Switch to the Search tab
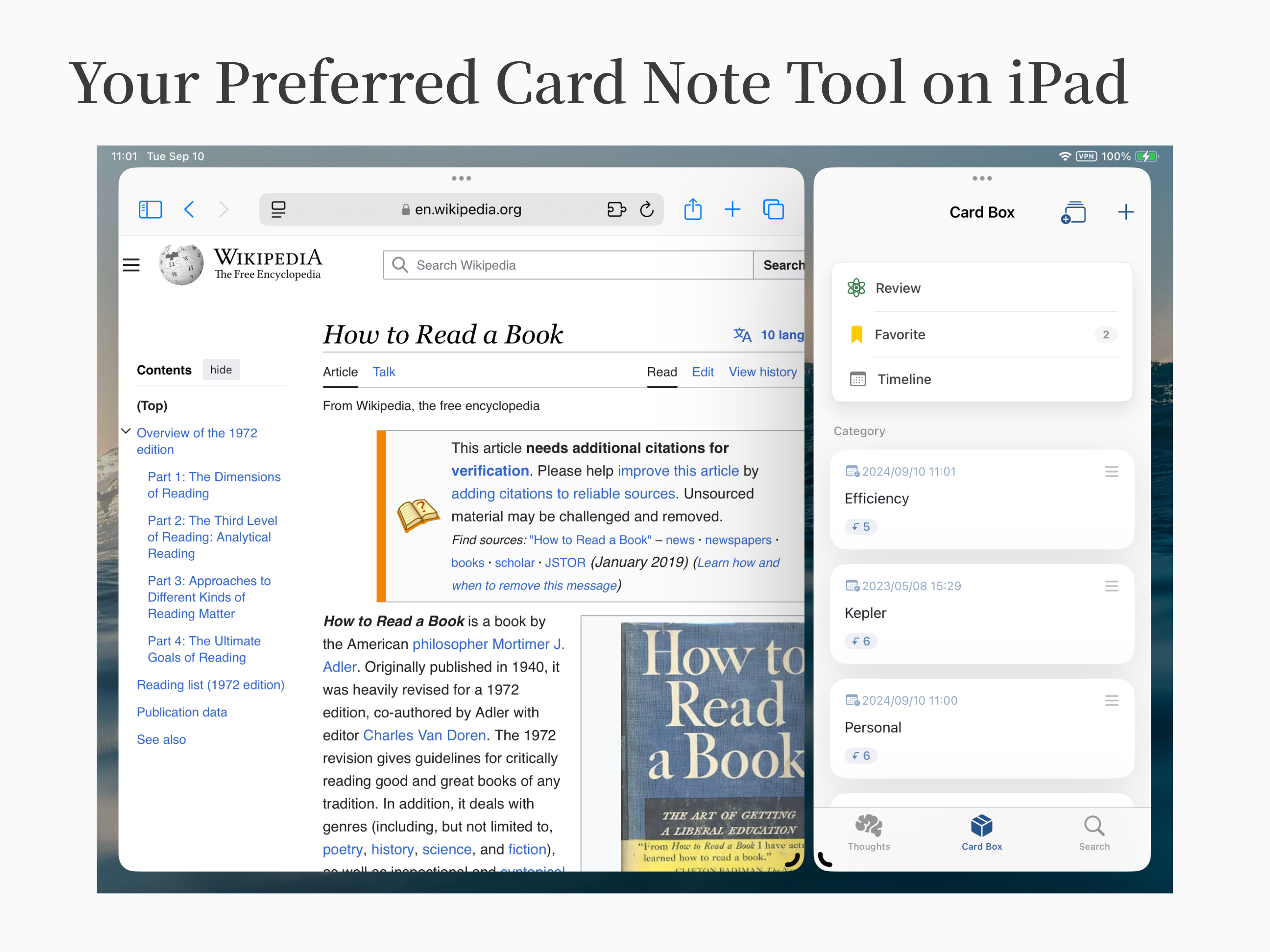 [x=1094, y=833]
